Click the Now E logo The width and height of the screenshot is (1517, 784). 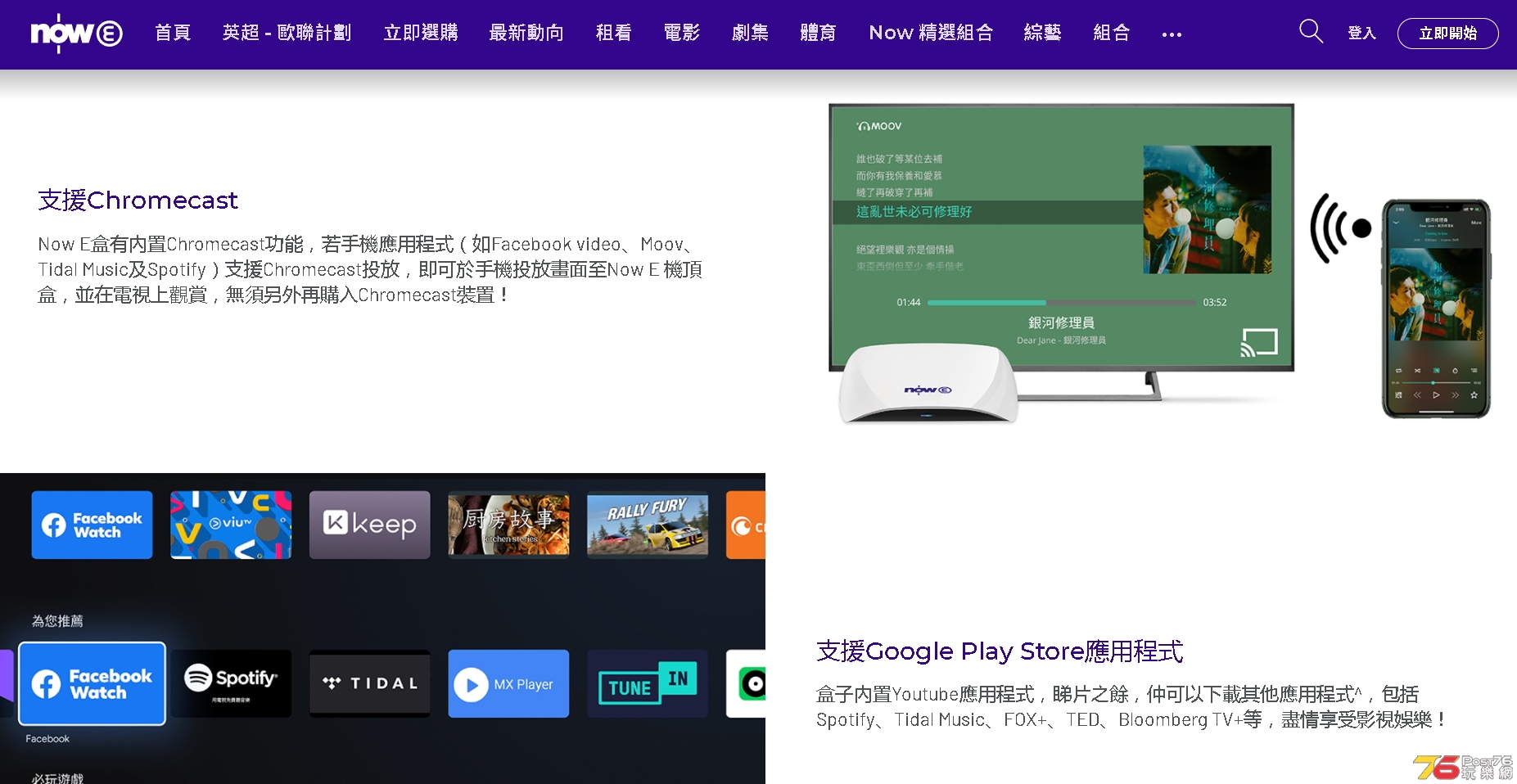click(76, 34)
